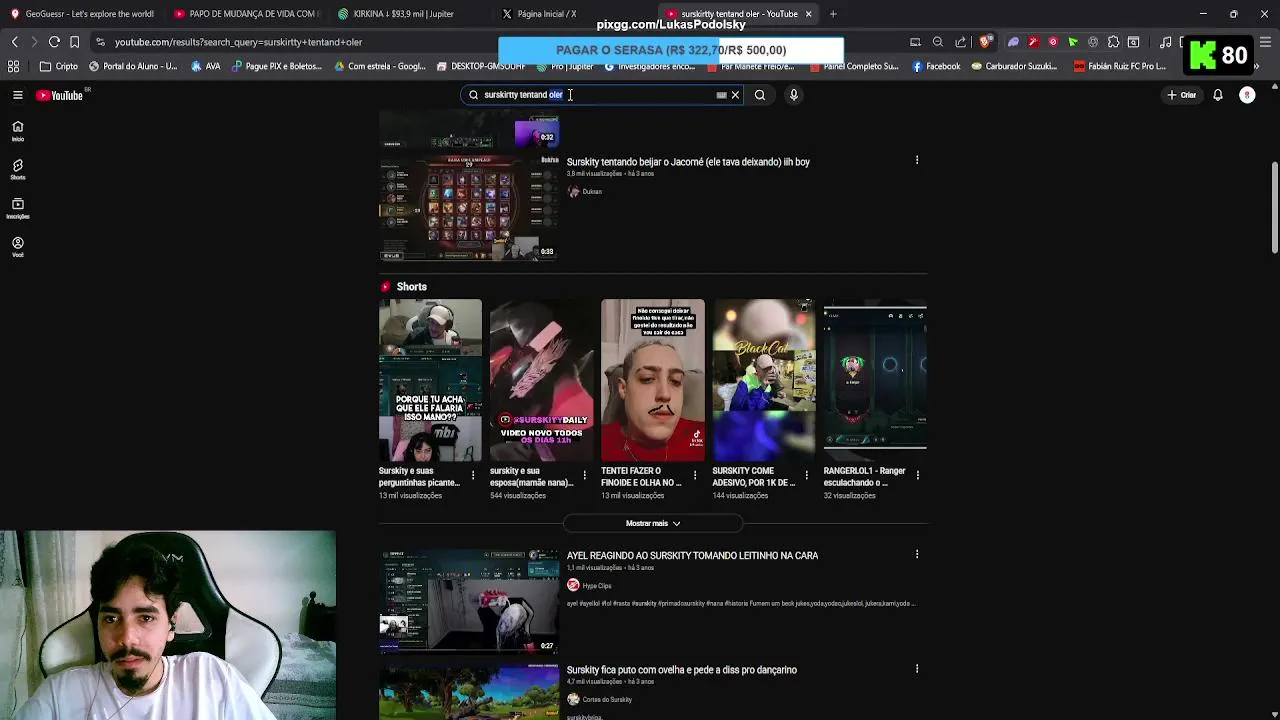Open the Portal do Aluno bookmark

click(x=133, y=66)
